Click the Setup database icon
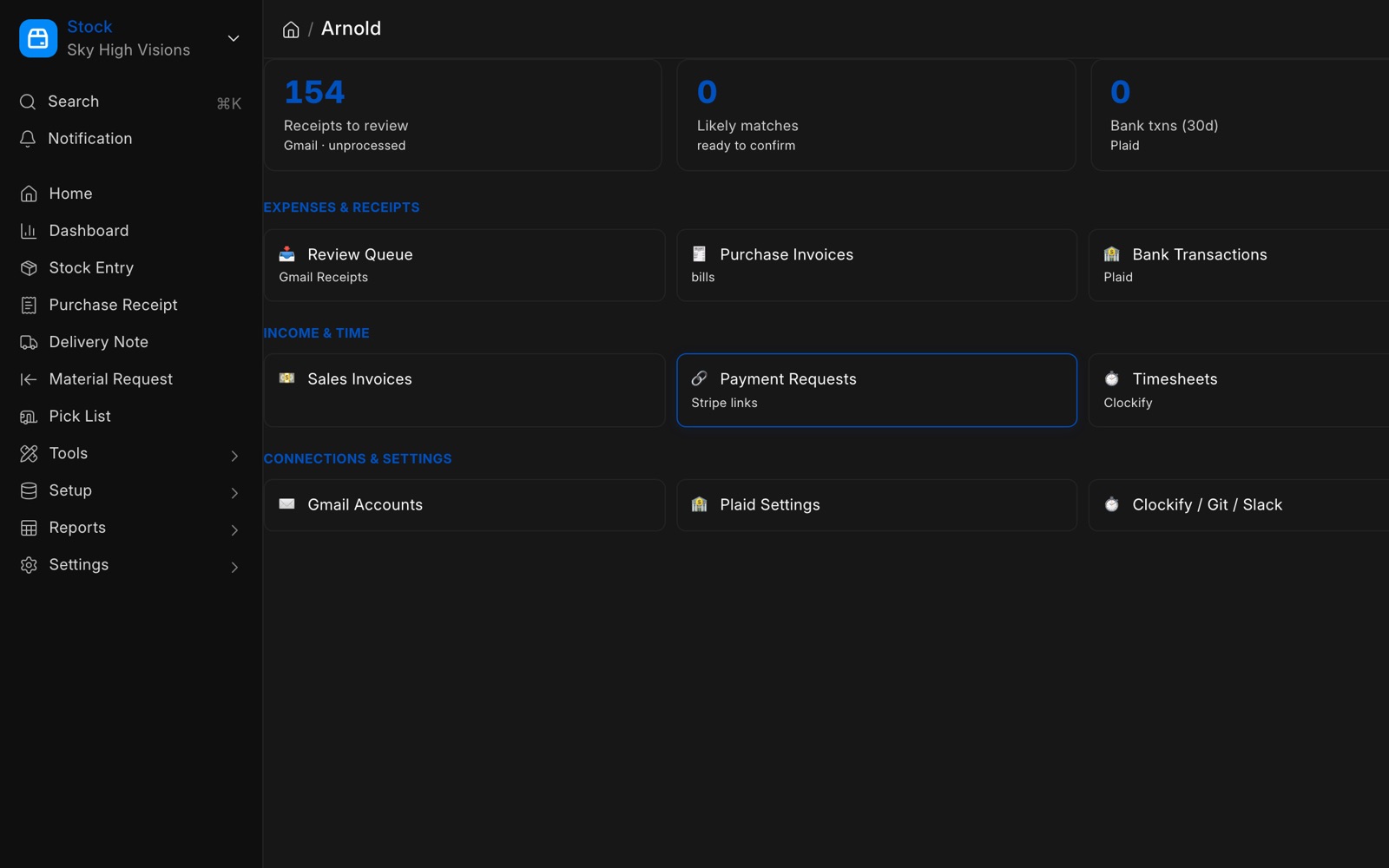 [29, 491]
